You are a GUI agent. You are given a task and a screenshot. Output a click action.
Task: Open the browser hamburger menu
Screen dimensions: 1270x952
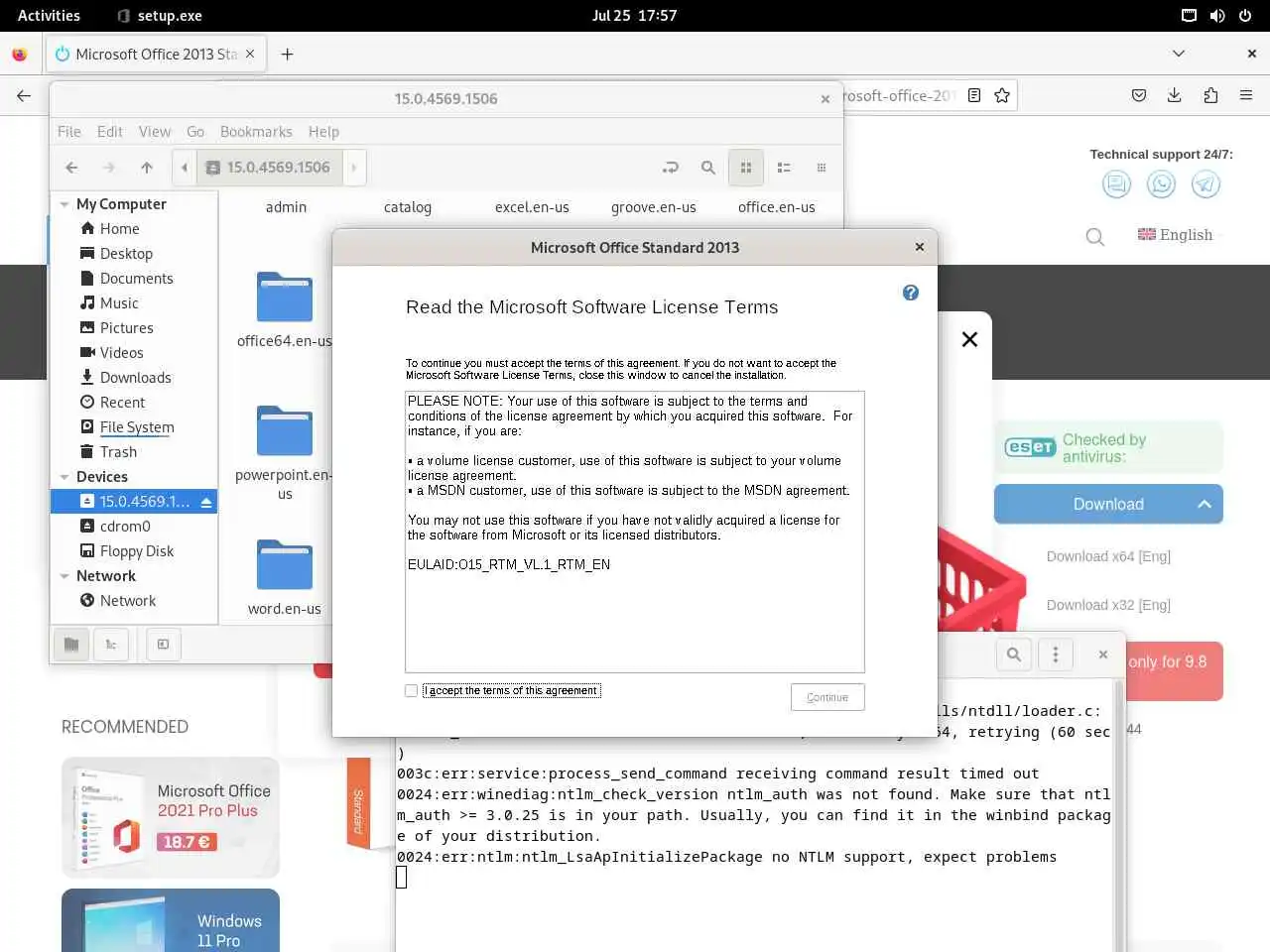[1246, 95]
